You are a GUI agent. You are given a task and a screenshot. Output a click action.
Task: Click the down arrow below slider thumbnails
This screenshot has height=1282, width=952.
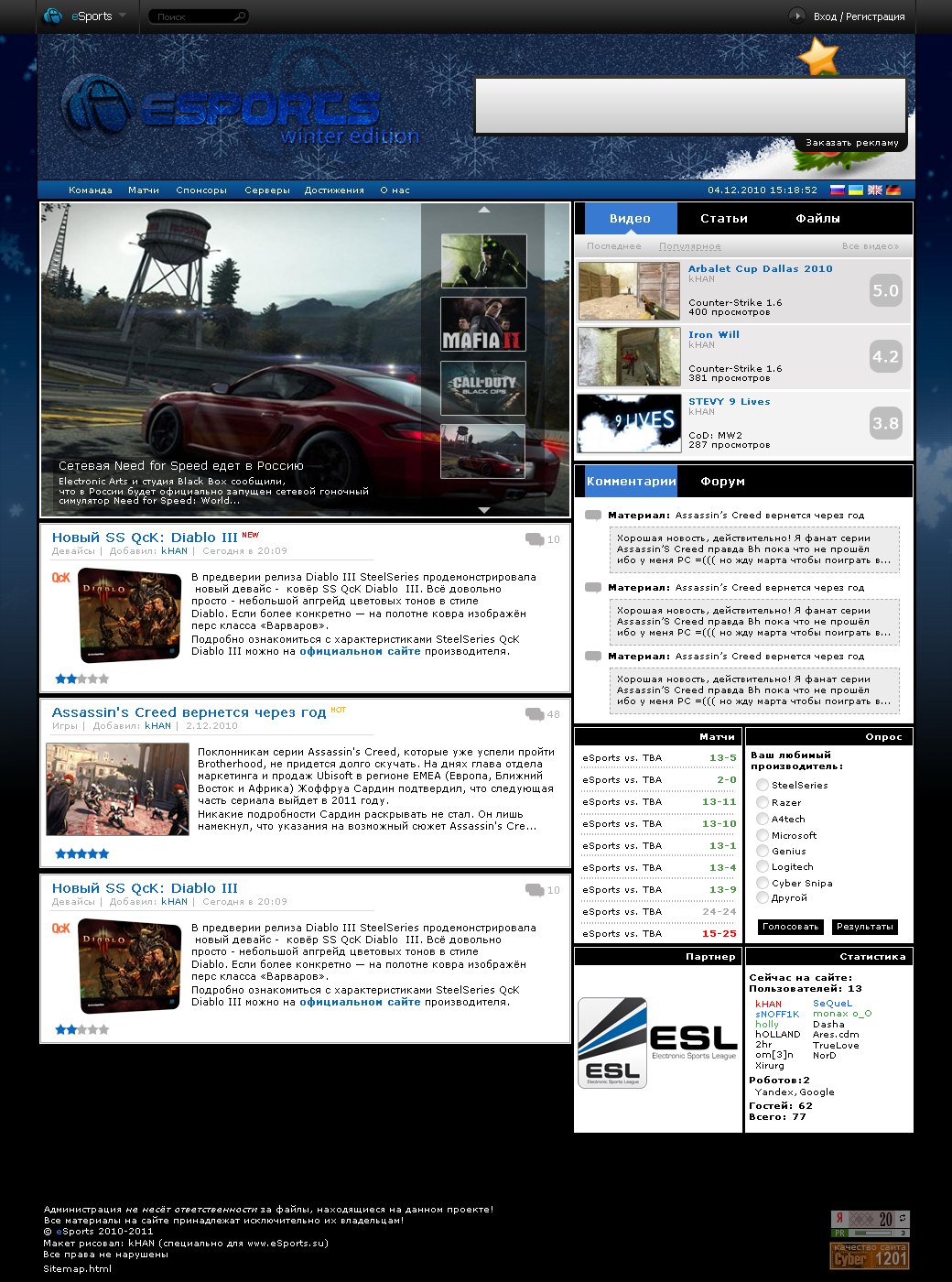(484, 510)
